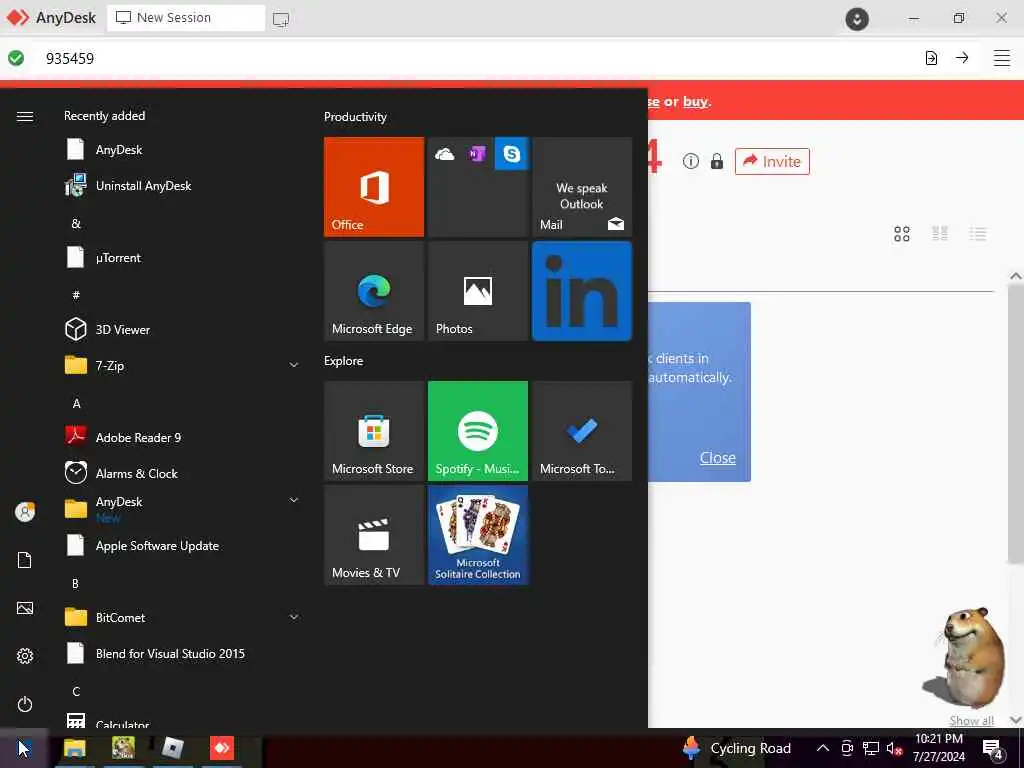Click the Show all link
Screen dimensions: 1024x768
click(971, 720)
